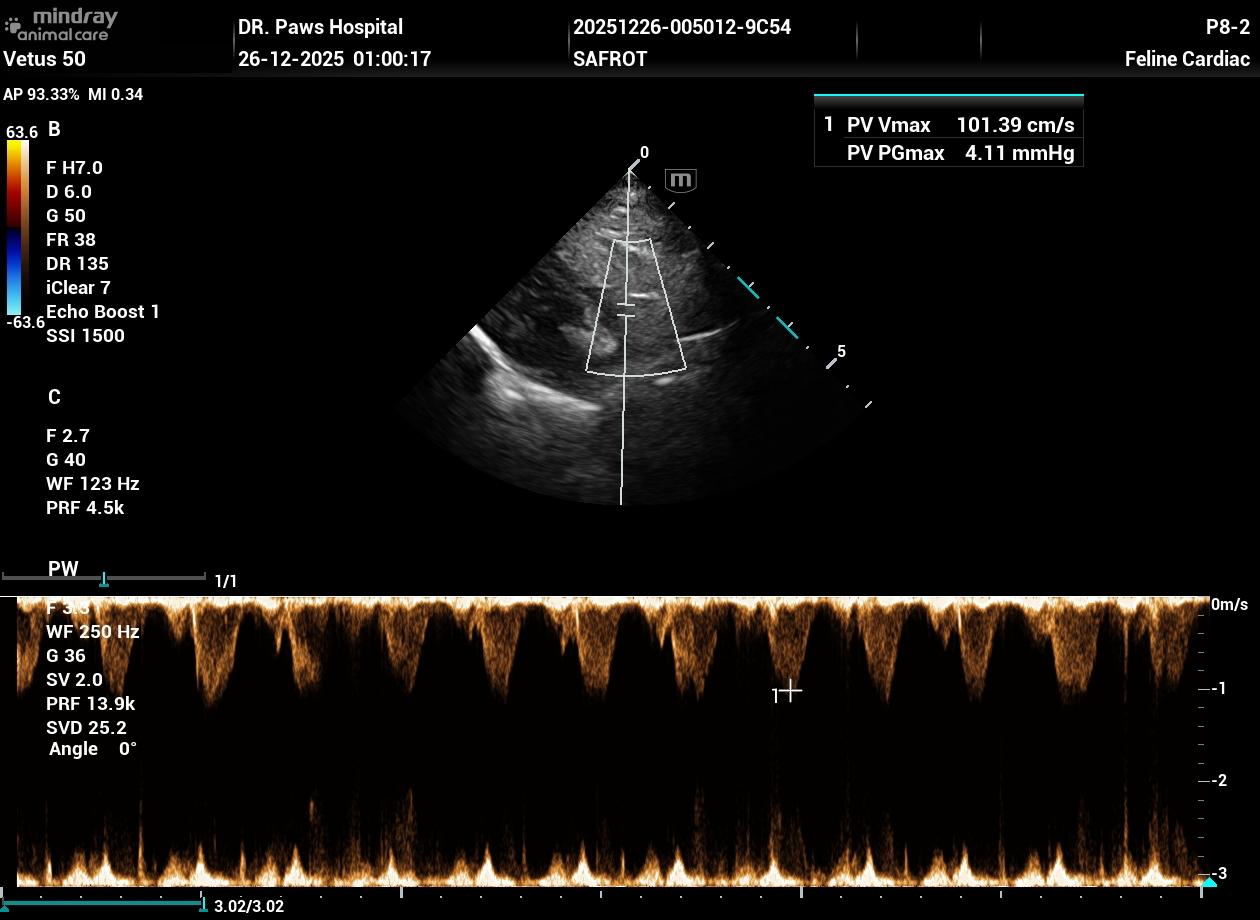Click the cyan baseline triangle at bottom right

1208,883
